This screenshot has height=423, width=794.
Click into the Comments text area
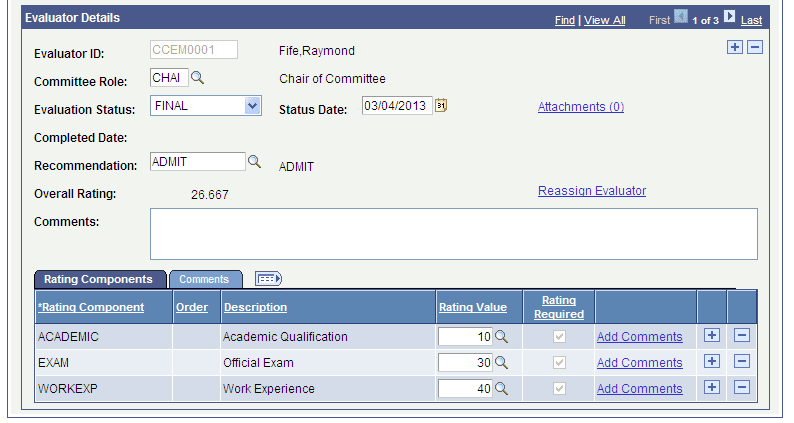[454, 234]
